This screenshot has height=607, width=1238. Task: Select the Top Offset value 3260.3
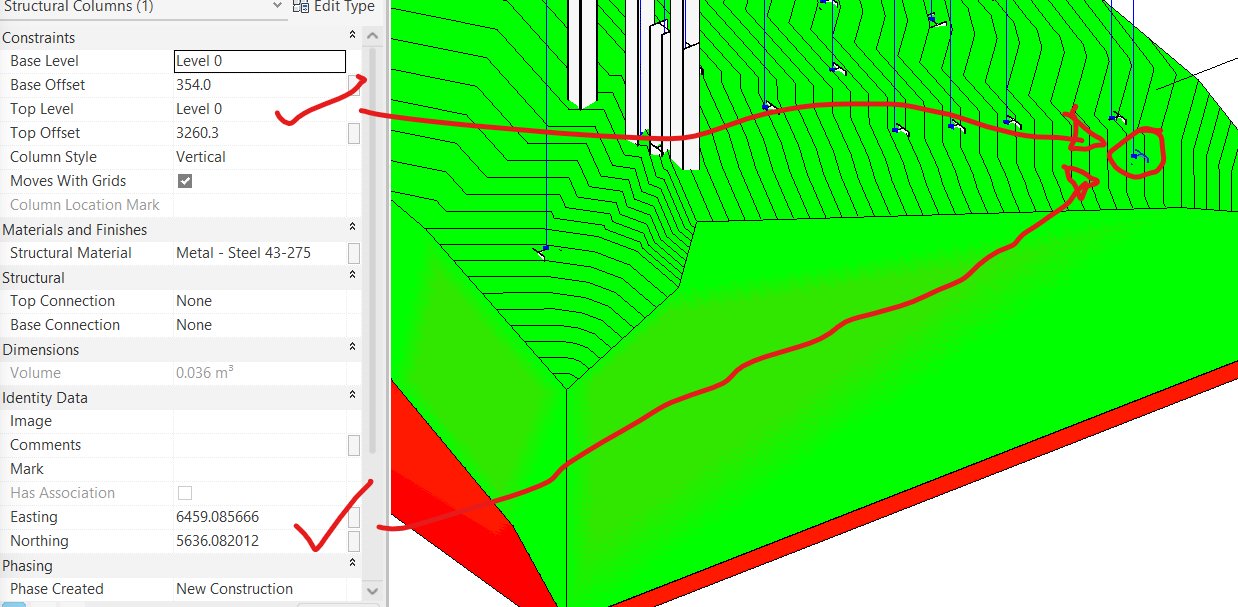(x=197, y=133)
